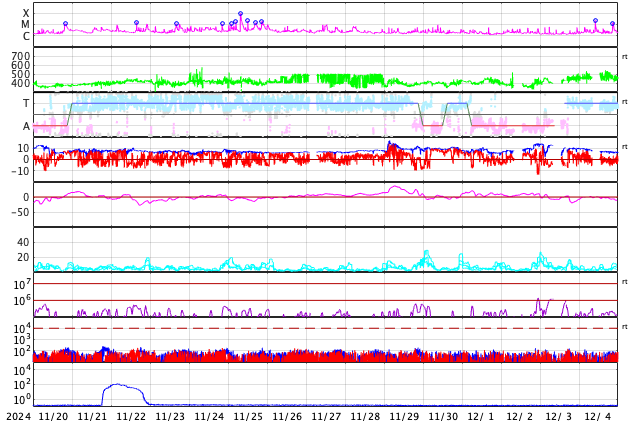Click the A sector axis label
The height and width of the screenshot is (424, 634).
pyautogui.click(x=26, y=127)
